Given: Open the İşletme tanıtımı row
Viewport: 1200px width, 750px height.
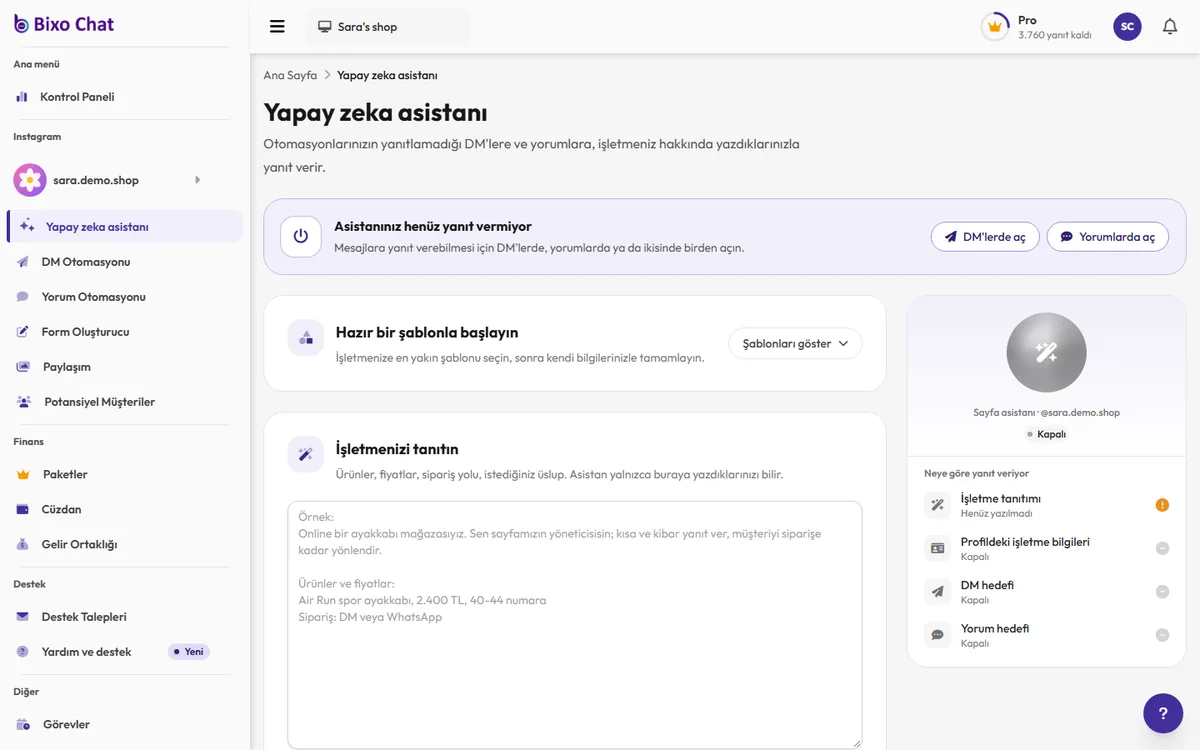Looking at the screenshot, I should [x=1046, y=505].
